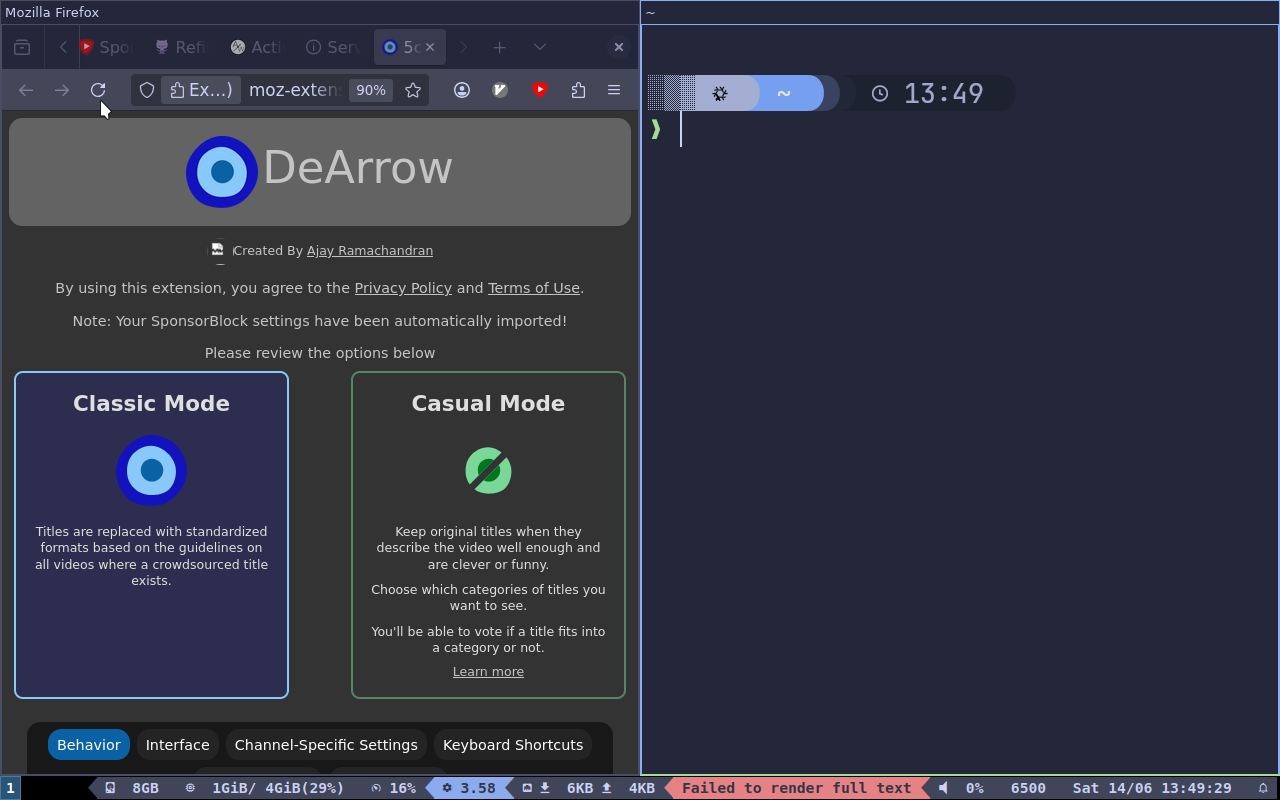This screenshot has height=800, width=1280.
Task: Click the terminal prompt ~ directory segment
Action: pos(784,93)
